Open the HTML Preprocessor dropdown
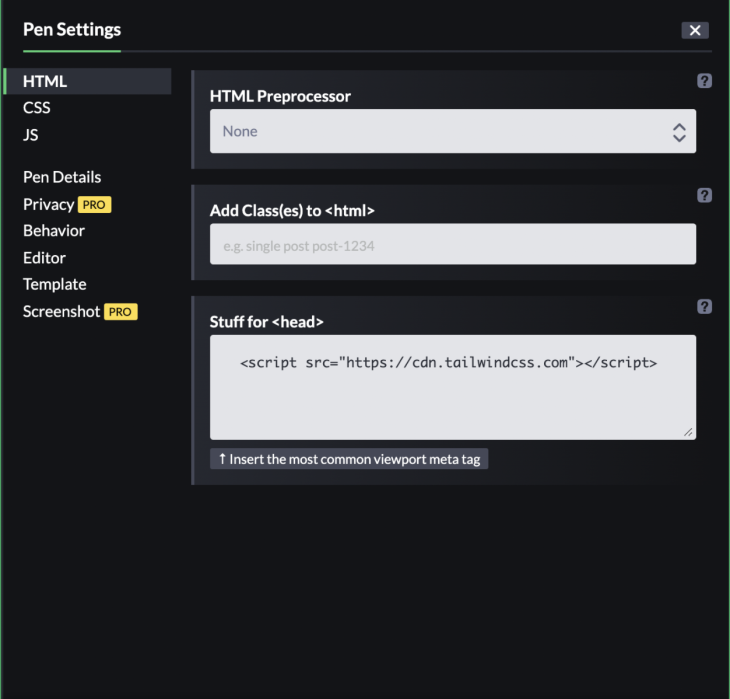Screen dimensions: 730x699 point(453,131)
